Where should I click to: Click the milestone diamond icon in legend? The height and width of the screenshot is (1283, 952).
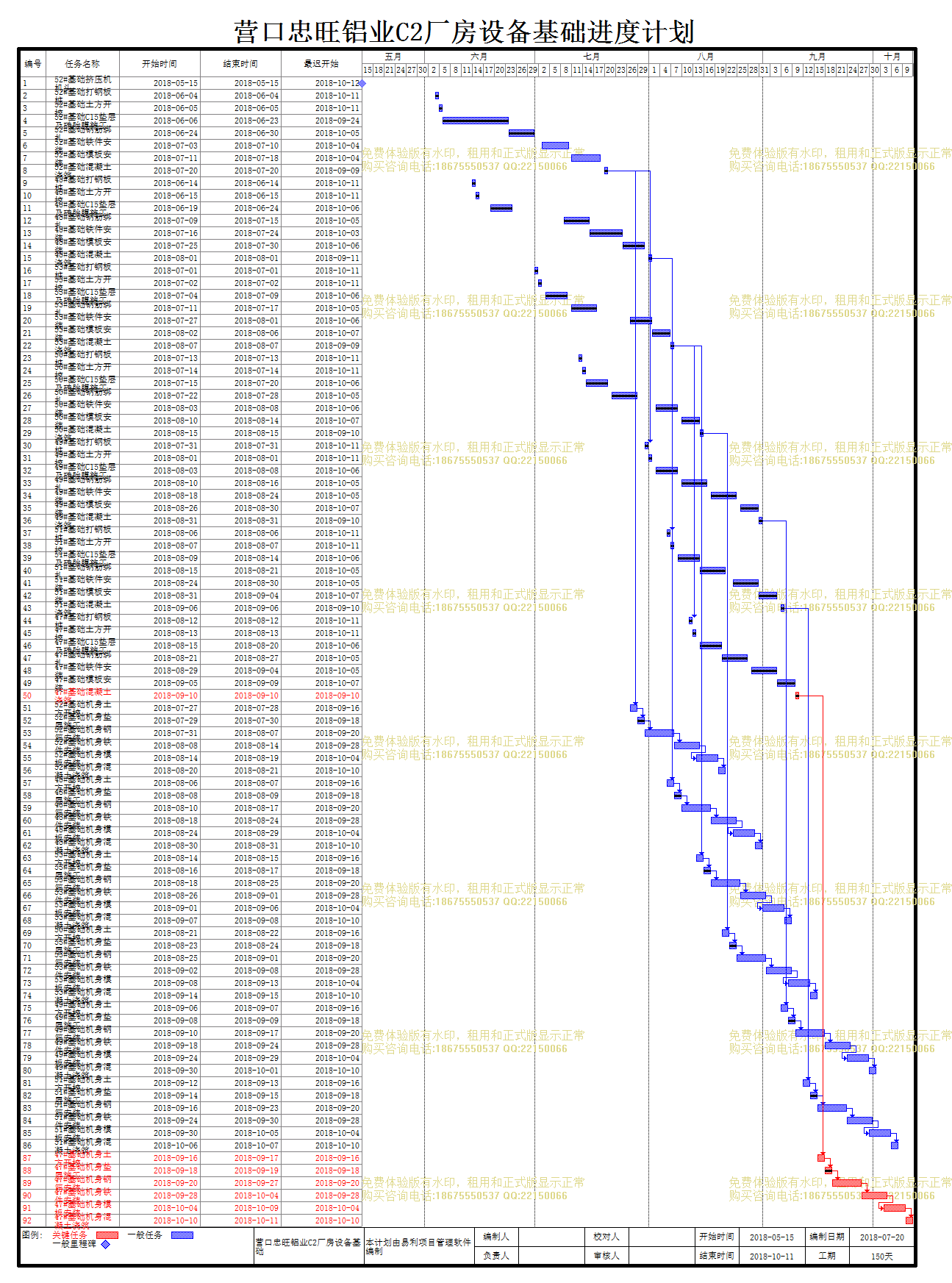[x=105, y=1245]
